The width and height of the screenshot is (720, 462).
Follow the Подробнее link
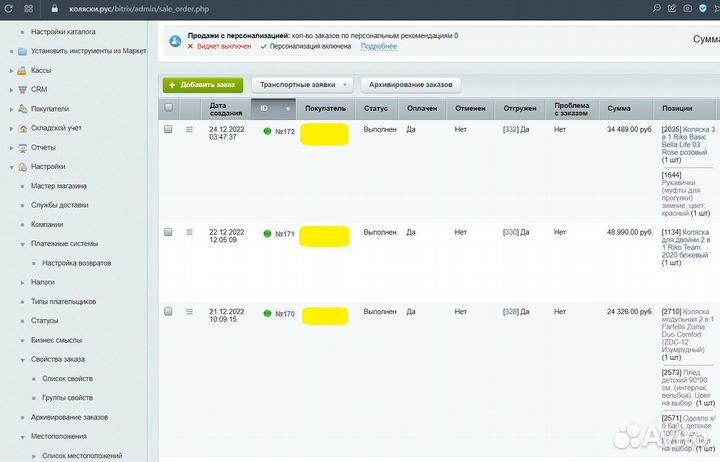[x=378, y=46]
